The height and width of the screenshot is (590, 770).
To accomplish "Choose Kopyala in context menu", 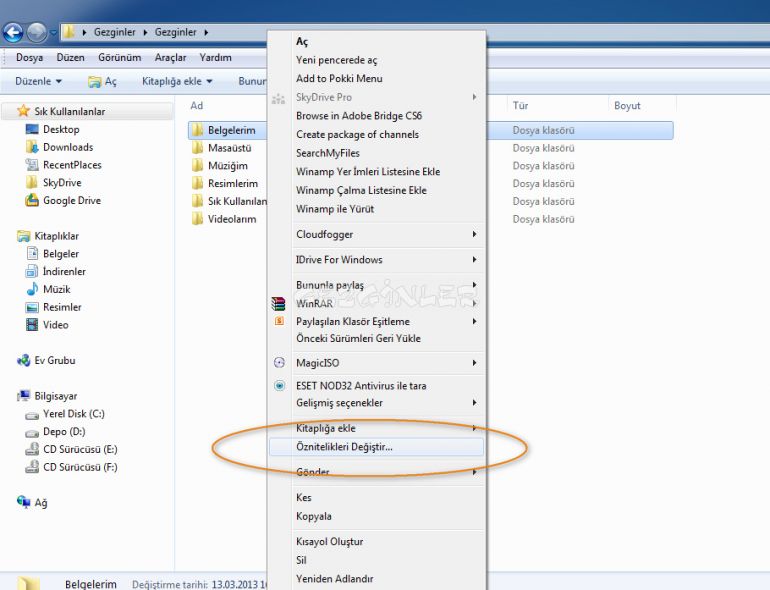I will click(x=314, y=516).
